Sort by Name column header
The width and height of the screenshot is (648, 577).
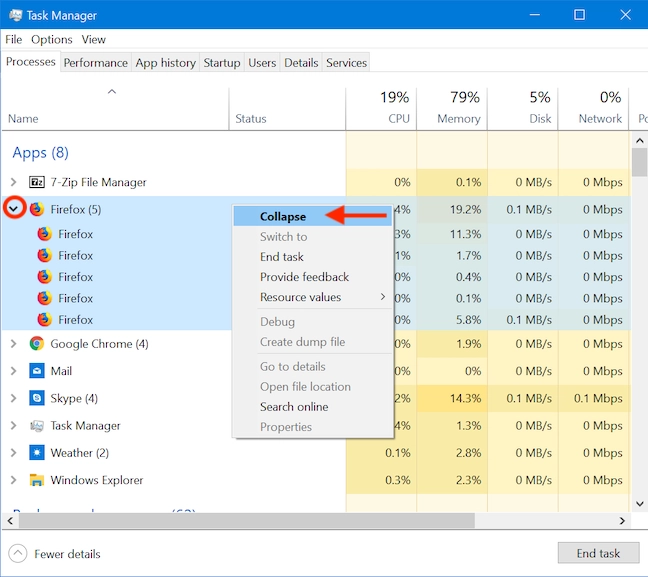pyautogui.click(x=115, y=108)
